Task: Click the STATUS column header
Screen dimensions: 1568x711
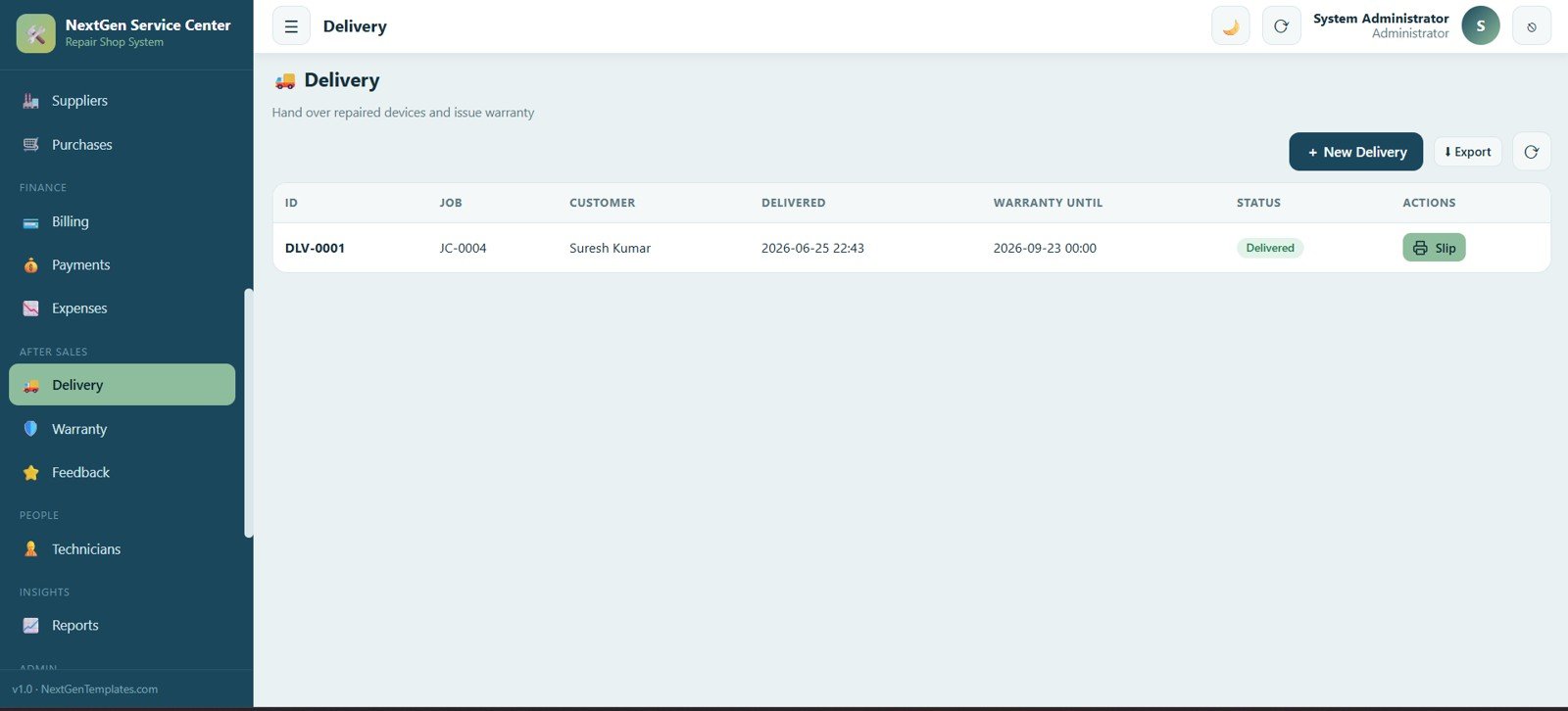Action: (1258, 203)
